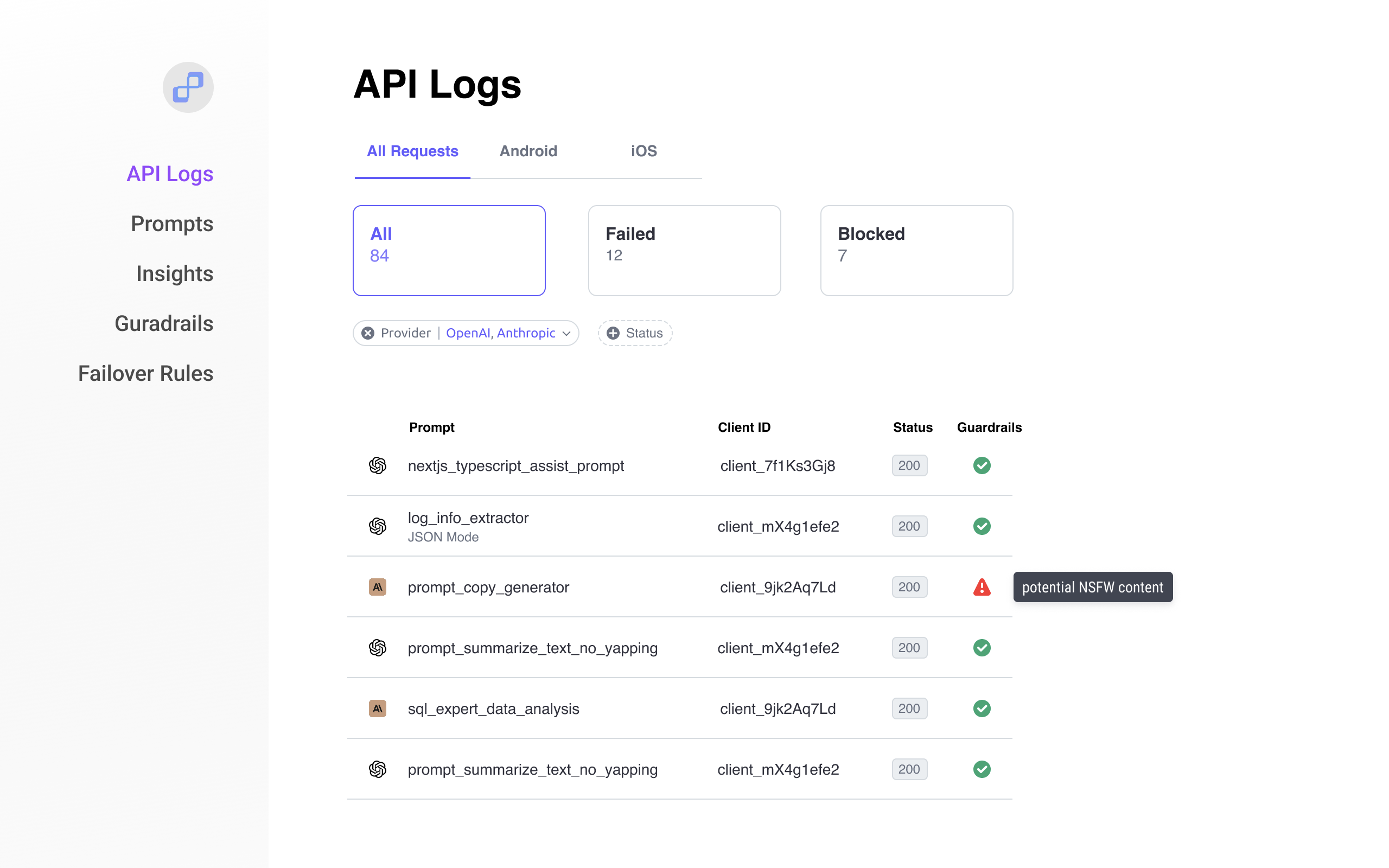Click the JSON Mode label
Viewport: 1389px width, 868px height.
[443, 537]
